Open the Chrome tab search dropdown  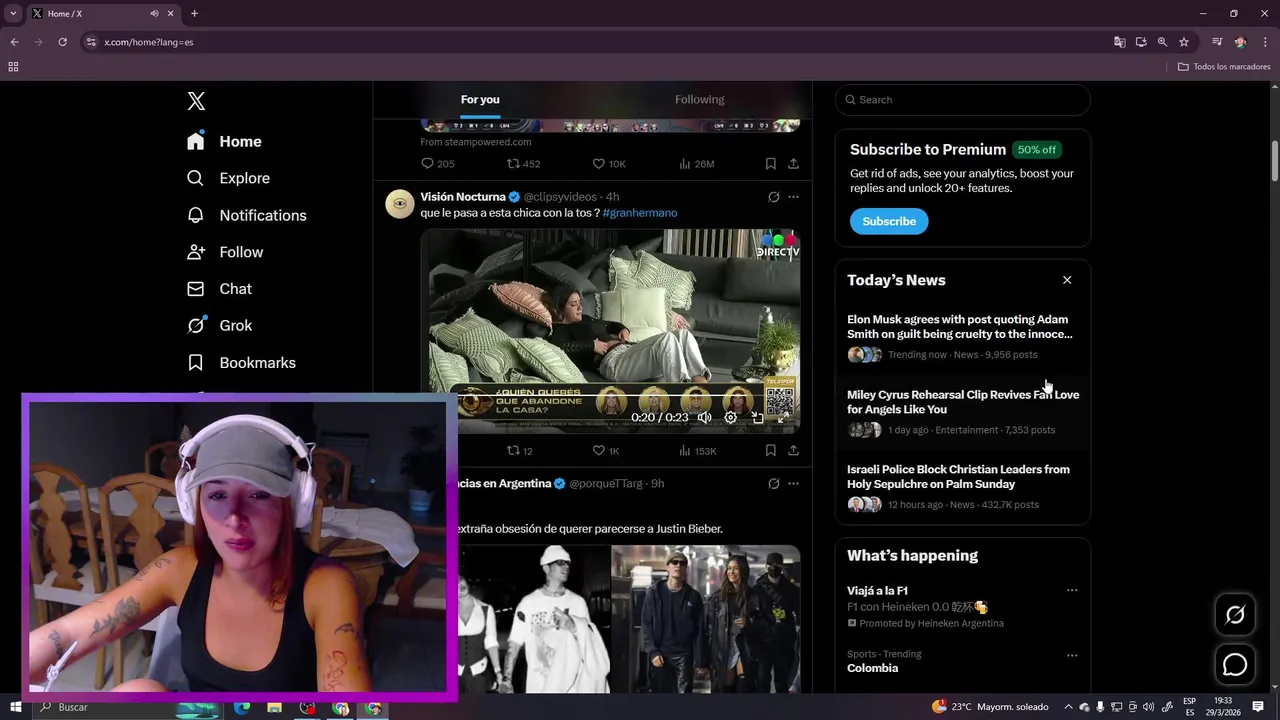(13, 13)
